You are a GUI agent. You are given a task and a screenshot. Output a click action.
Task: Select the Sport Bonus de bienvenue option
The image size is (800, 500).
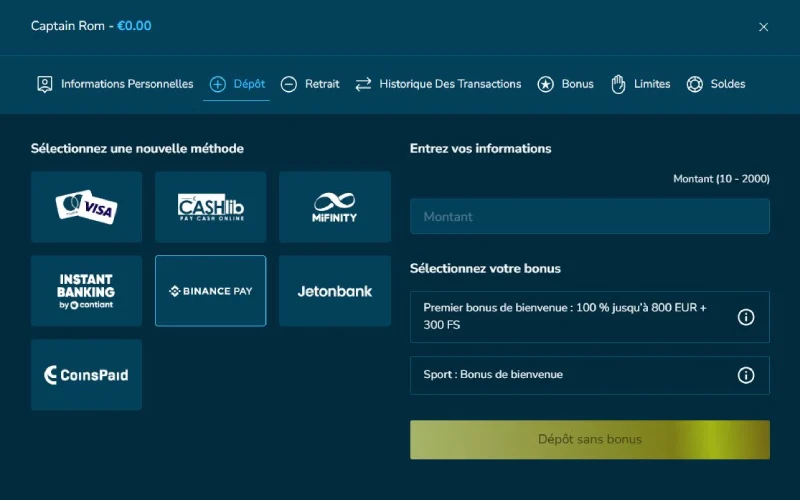click(x=565, y=375)
